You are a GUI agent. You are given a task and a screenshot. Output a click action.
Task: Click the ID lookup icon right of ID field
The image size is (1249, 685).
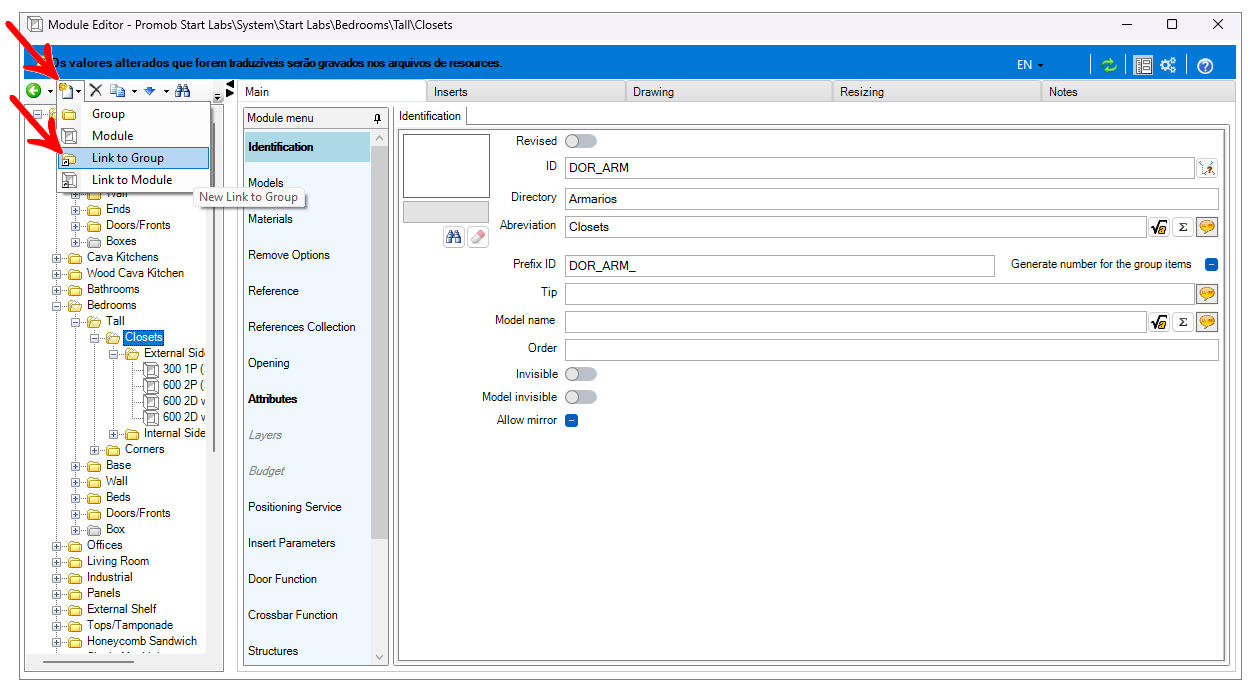pyautogui.click(x=1207, y=168)
